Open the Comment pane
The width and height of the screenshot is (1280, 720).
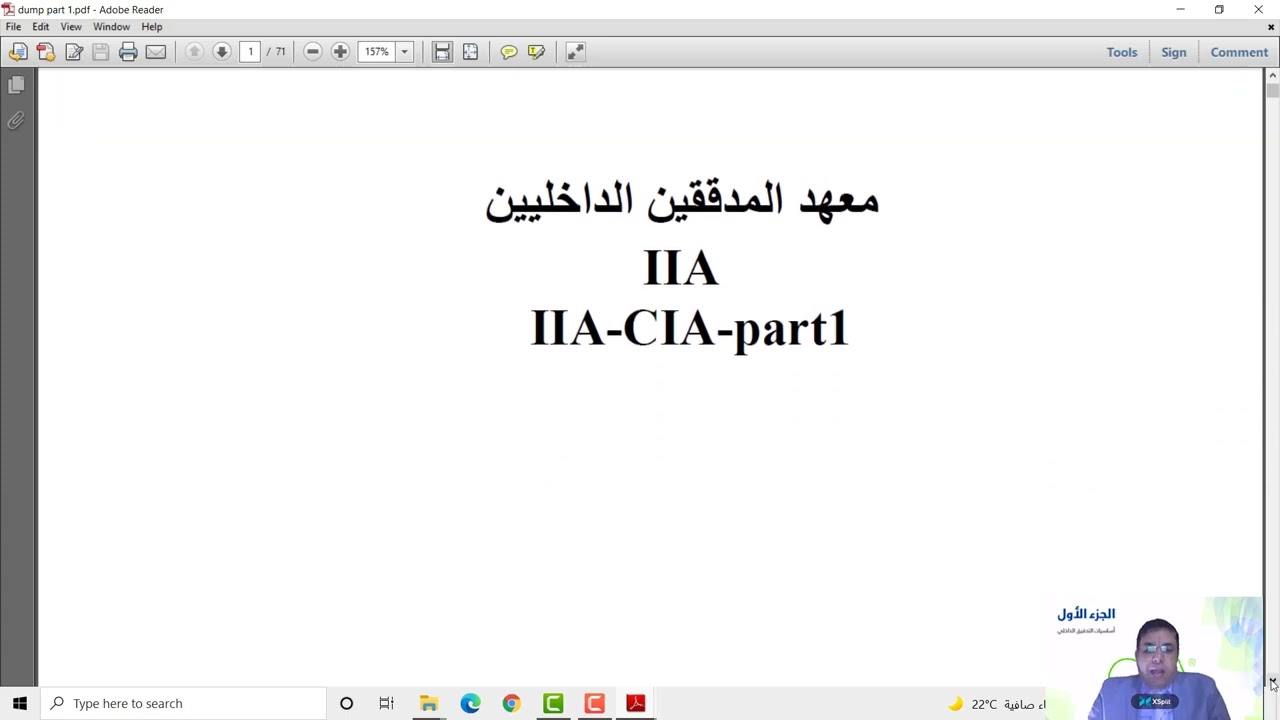click(x=1239, y=52)
